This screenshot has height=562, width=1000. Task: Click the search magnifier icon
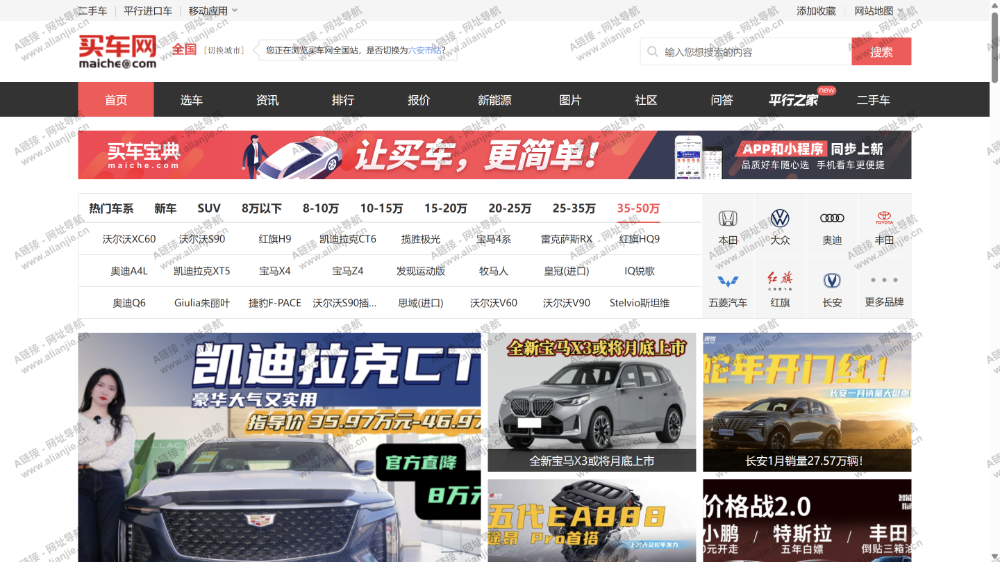652,52
